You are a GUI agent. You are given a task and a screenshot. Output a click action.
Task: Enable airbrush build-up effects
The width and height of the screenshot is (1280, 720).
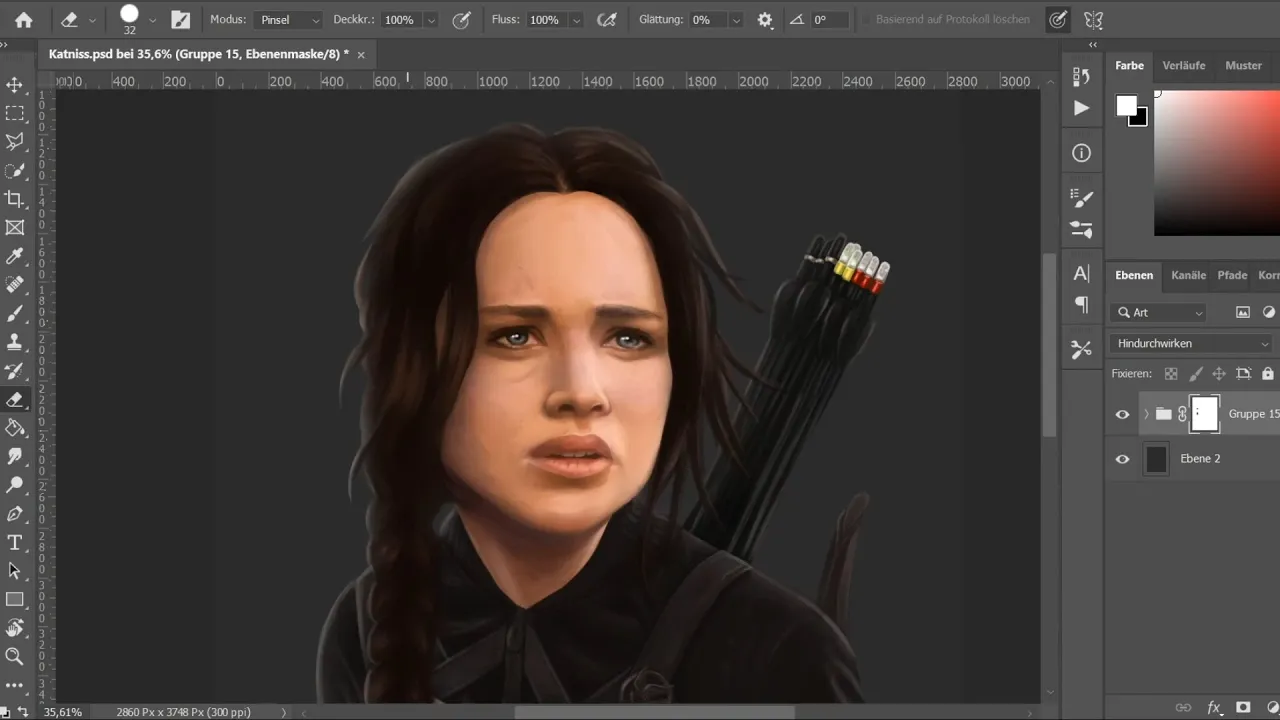click(x=606, y=20)
